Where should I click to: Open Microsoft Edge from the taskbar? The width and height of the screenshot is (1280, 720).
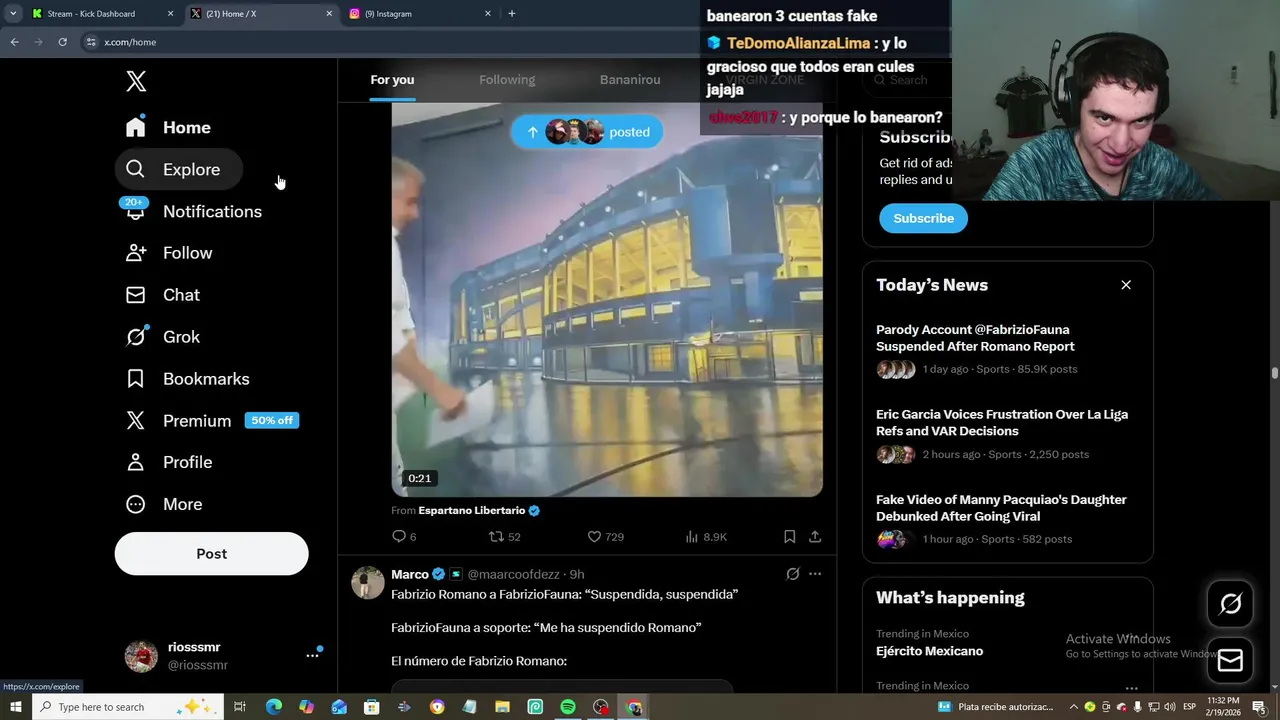(273, 707)
